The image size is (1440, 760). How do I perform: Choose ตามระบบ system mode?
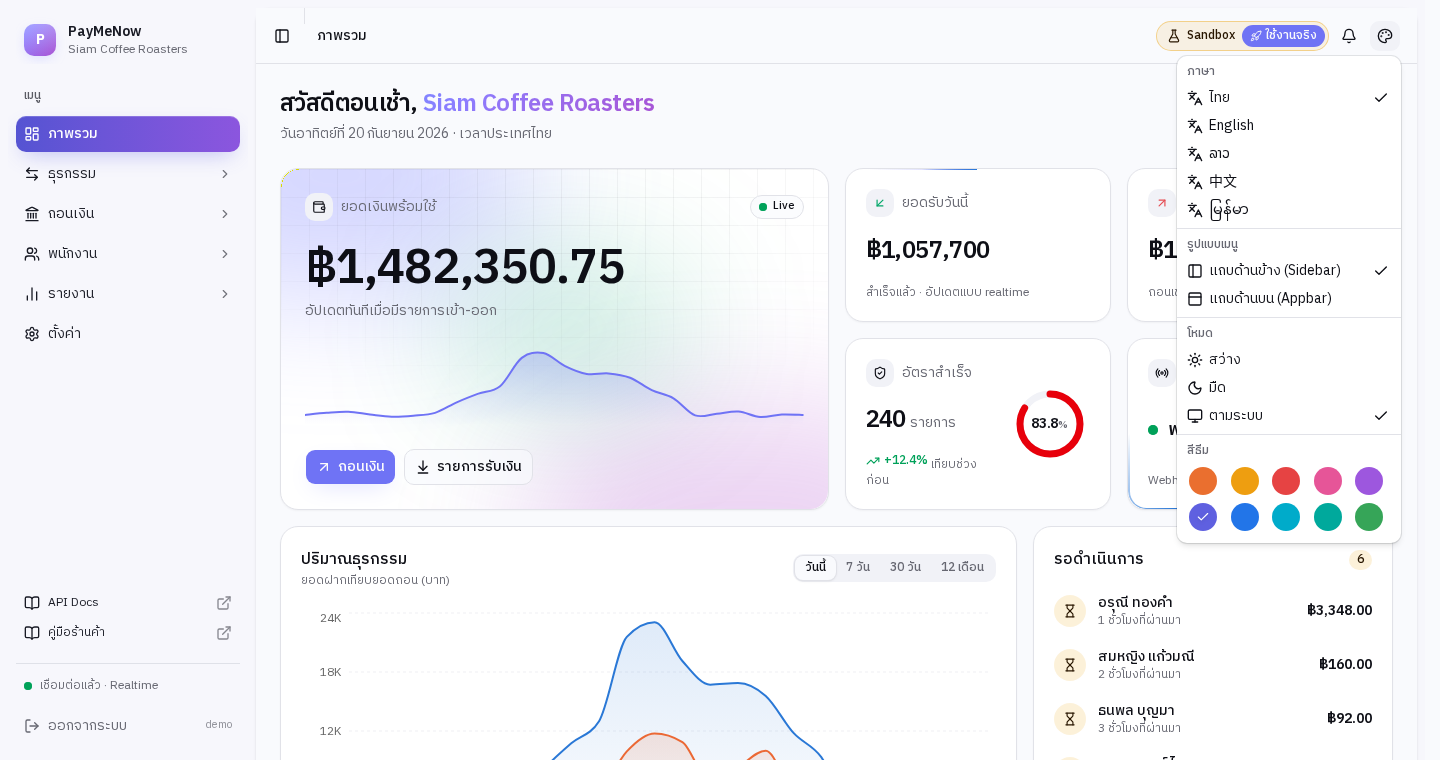(x=1289, y=416)
